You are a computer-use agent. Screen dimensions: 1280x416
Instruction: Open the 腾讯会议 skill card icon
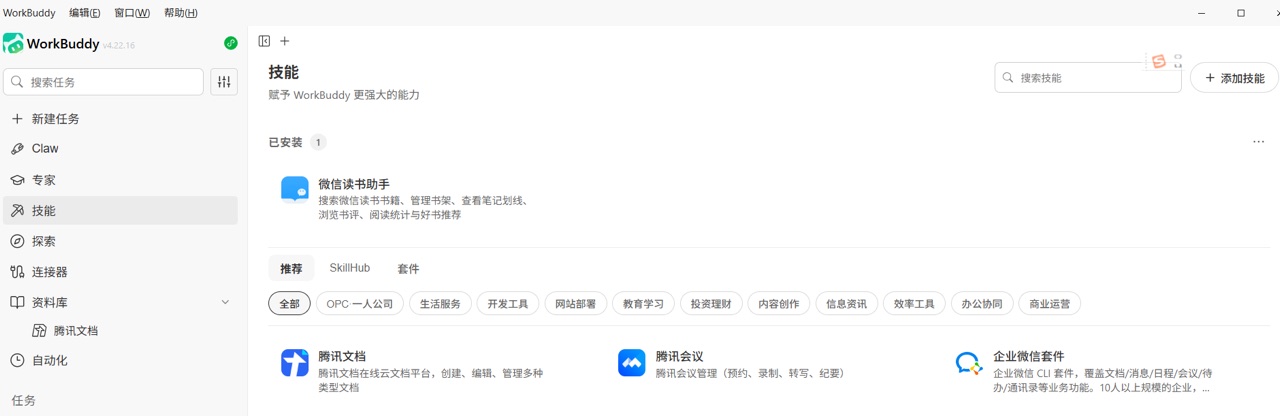[632, 363]
